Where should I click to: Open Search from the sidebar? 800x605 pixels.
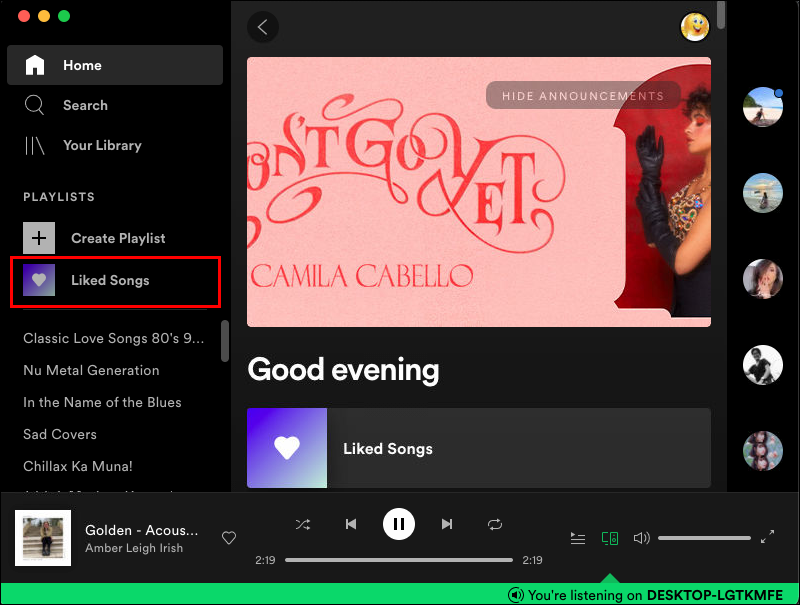[x=115, y=105]
